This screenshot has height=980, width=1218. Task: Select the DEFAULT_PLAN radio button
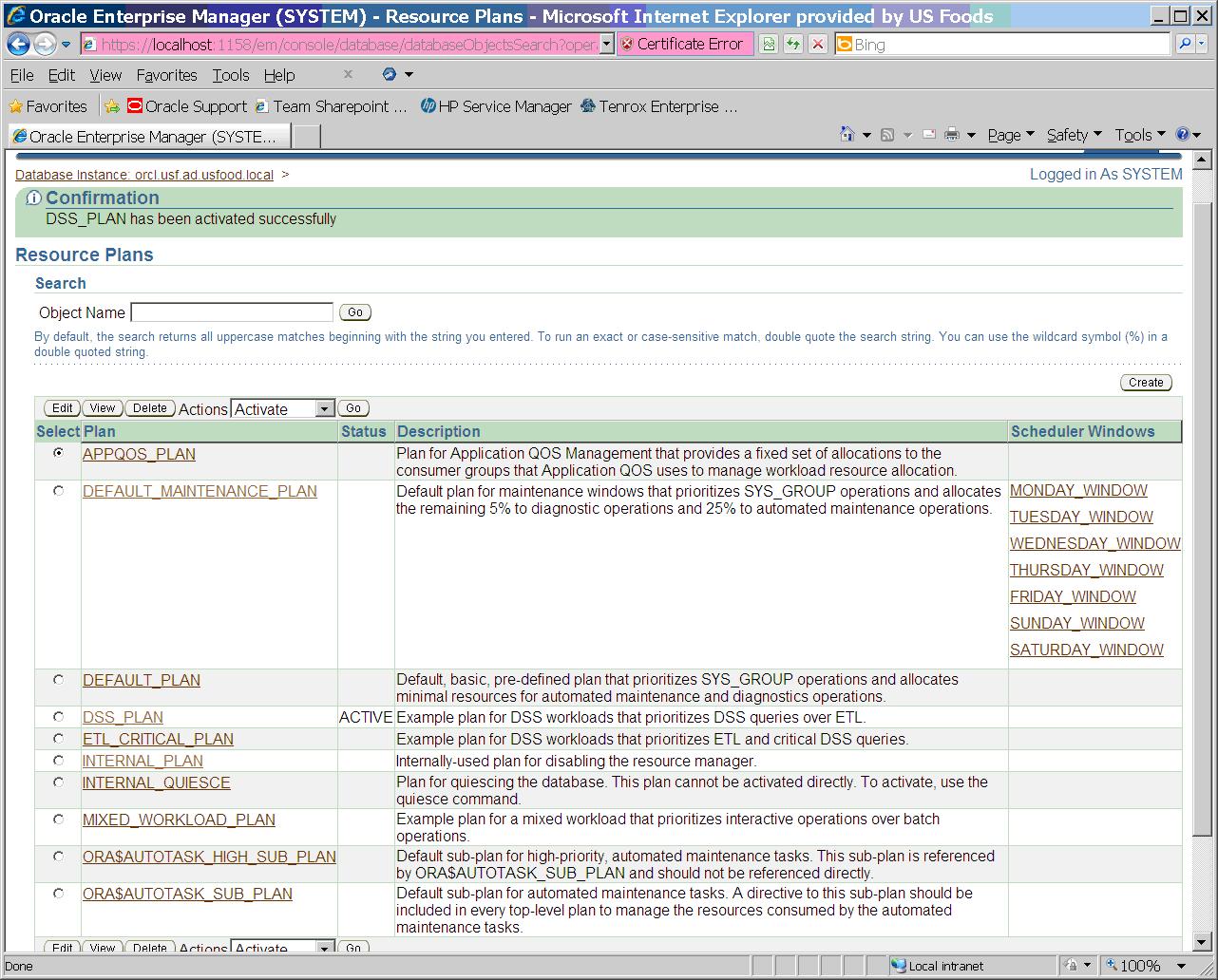59,680
